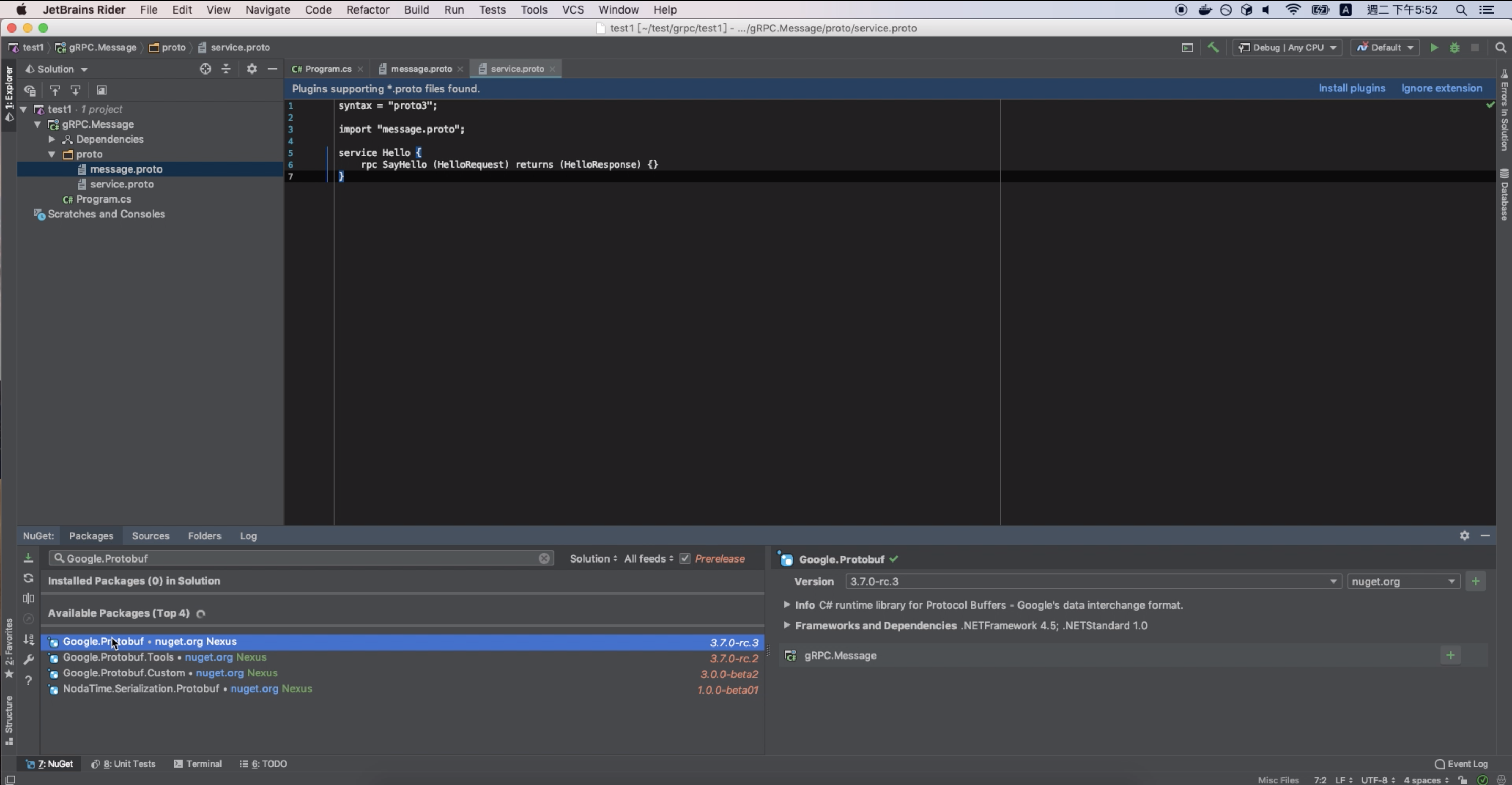This screenshot has width=1512, height=785.
Task: Locate file in Solution explorer target icon
Action: [x=205, y=69]
